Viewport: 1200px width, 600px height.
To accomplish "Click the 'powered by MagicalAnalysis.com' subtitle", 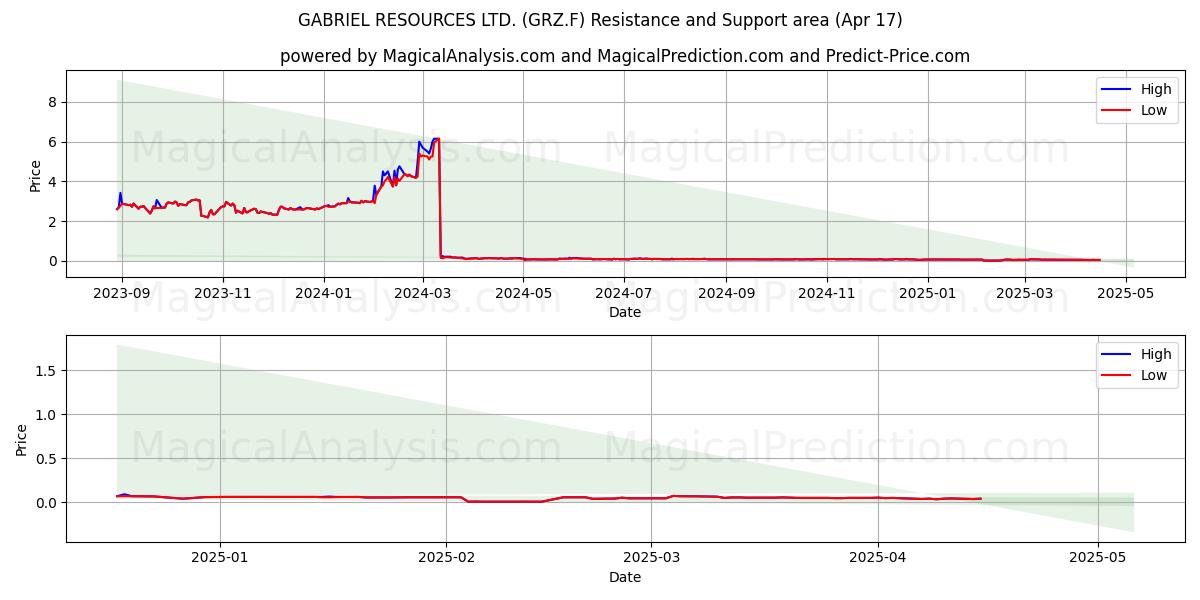I will (625, 56).
